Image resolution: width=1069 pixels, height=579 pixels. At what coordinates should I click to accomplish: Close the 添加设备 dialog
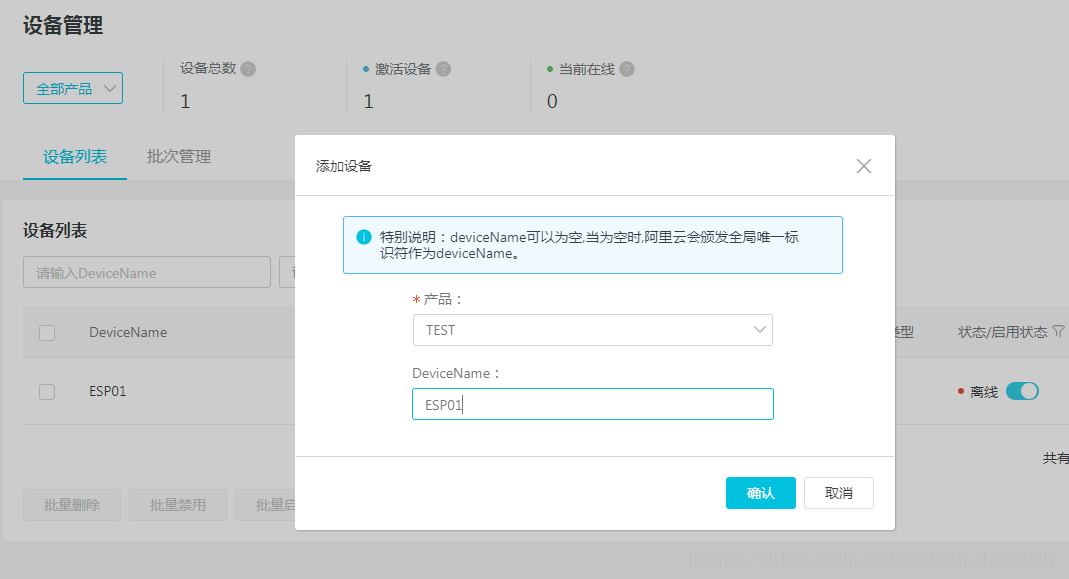click(x=863, y=166)
